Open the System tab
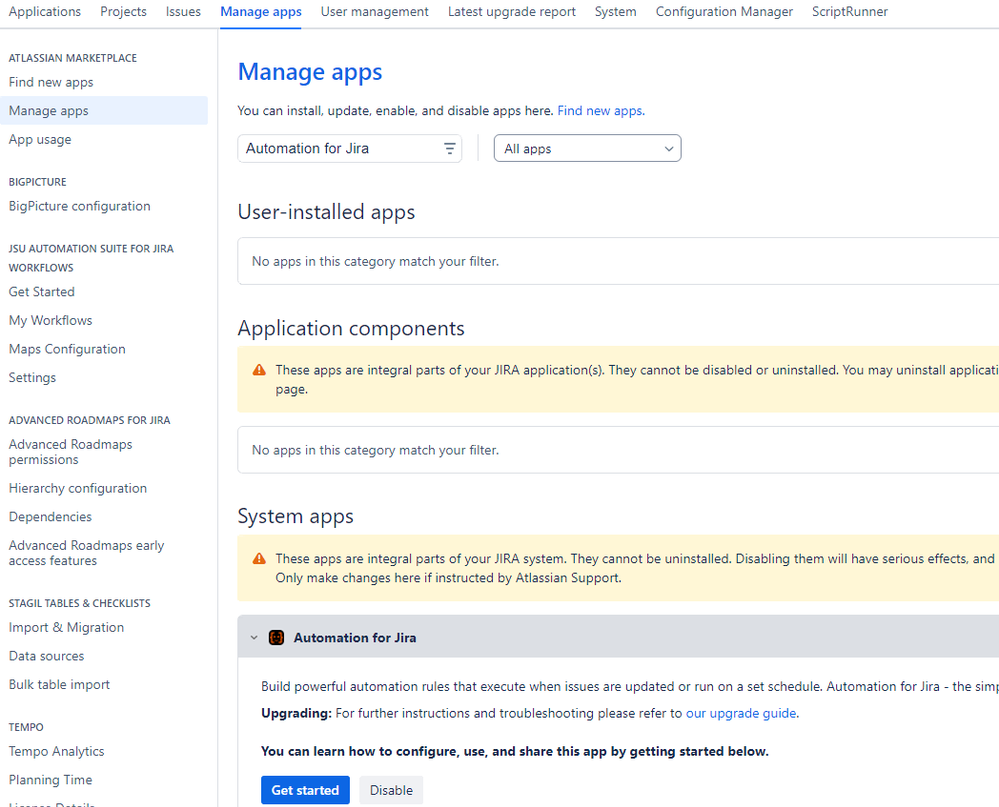 pos(615,11)
